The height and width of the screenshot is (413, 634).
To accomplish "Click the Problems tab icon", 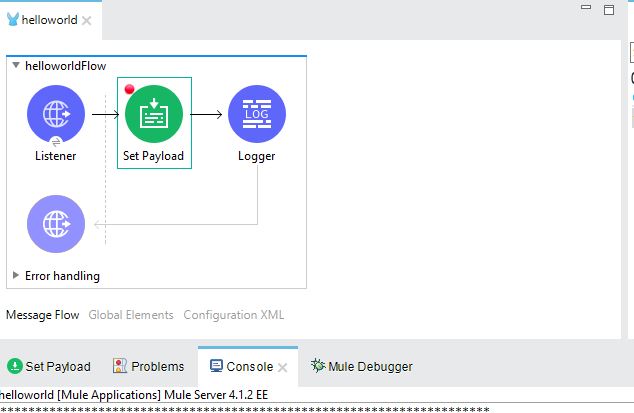I will tap(120, 366).
